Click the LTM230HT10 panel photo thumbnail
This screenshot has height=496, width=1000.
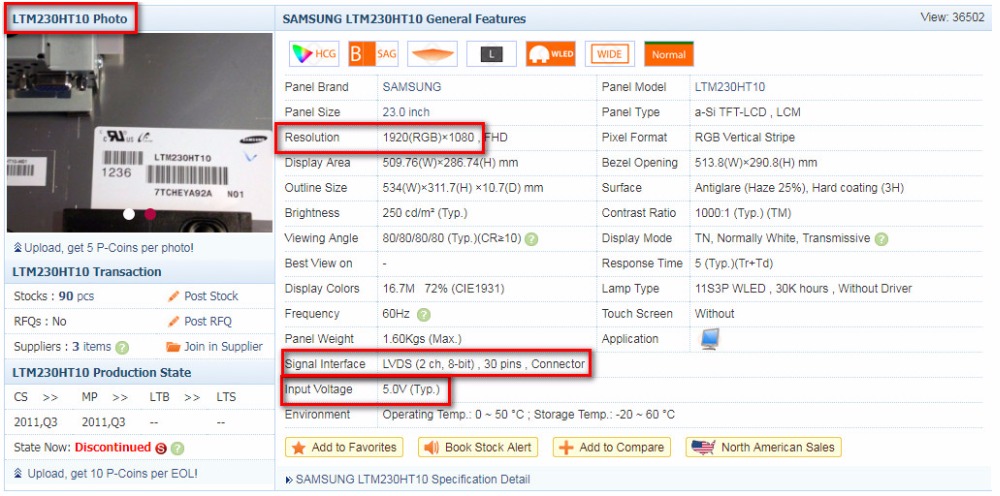coord(139,133)
